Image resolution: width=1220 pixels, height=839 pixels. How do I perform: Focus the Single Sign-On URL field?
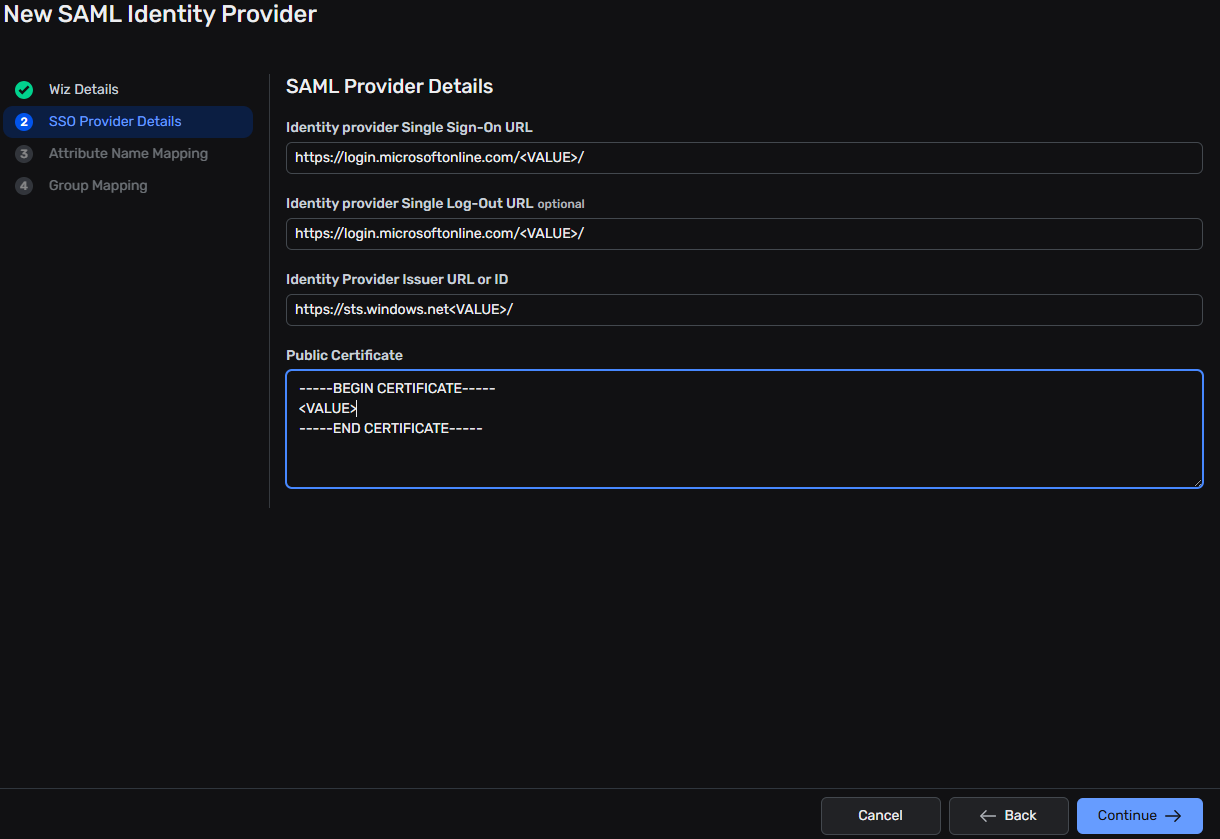coord(744,158)
